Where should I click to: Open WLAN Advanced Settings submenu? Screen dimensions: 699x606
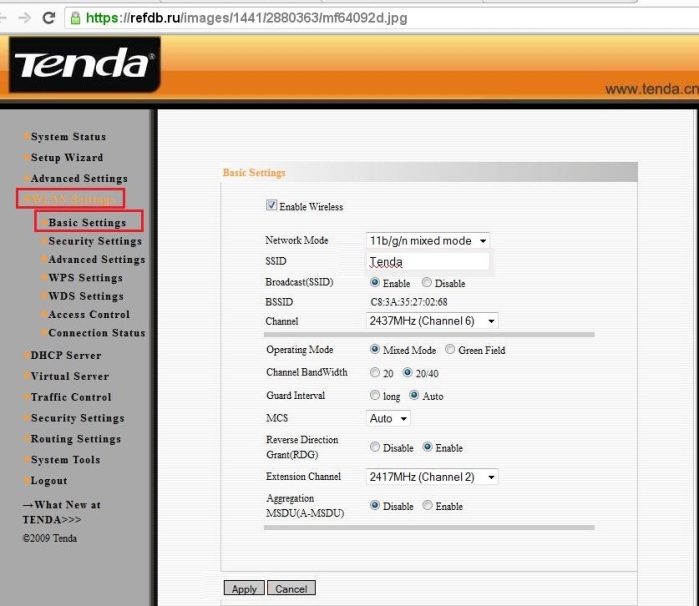pyautogui.click(x=97, y=260)
